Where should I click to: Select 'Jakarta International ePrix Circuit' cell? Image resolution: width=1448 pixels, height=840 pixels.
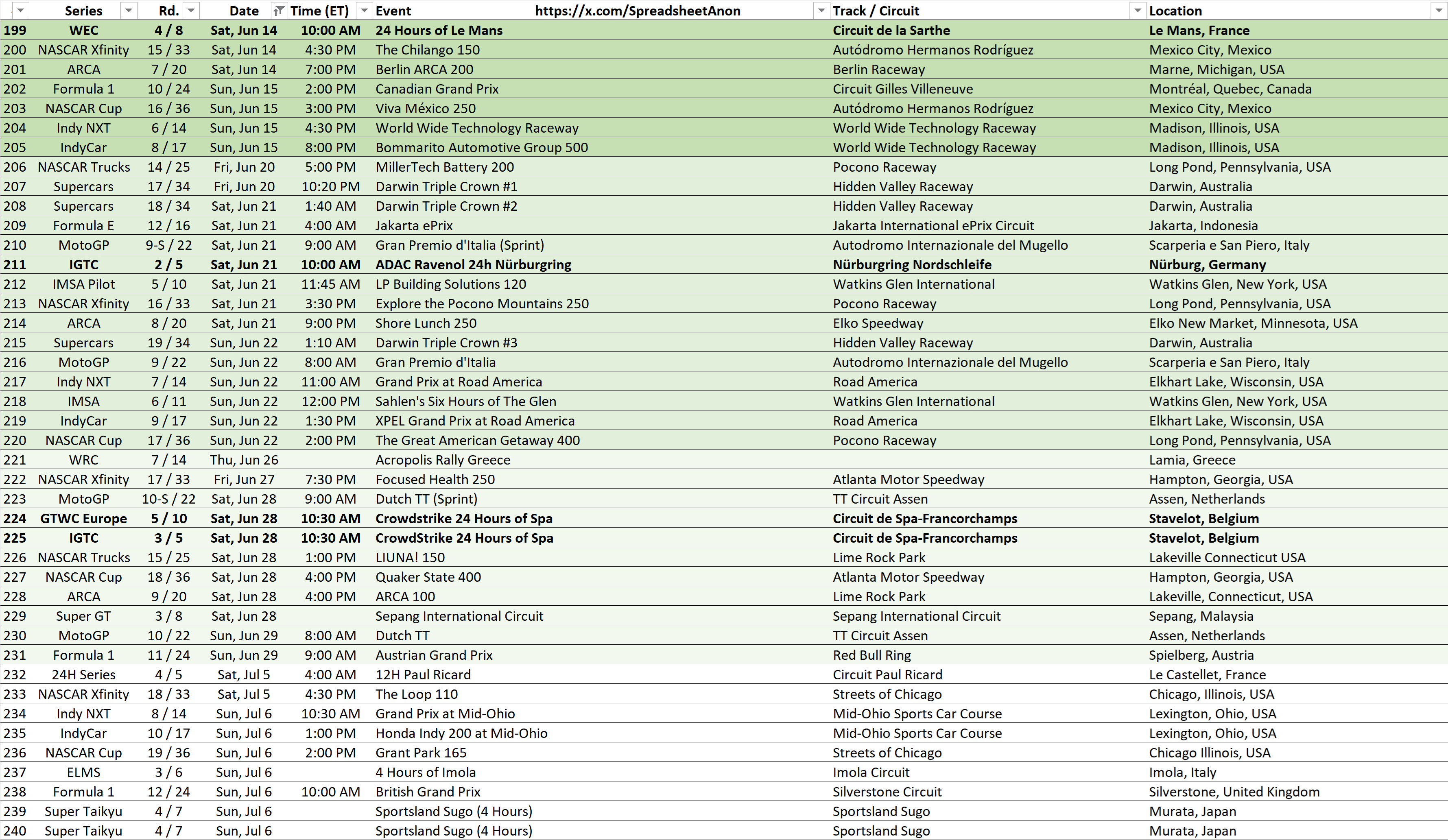tap(933, 226)
